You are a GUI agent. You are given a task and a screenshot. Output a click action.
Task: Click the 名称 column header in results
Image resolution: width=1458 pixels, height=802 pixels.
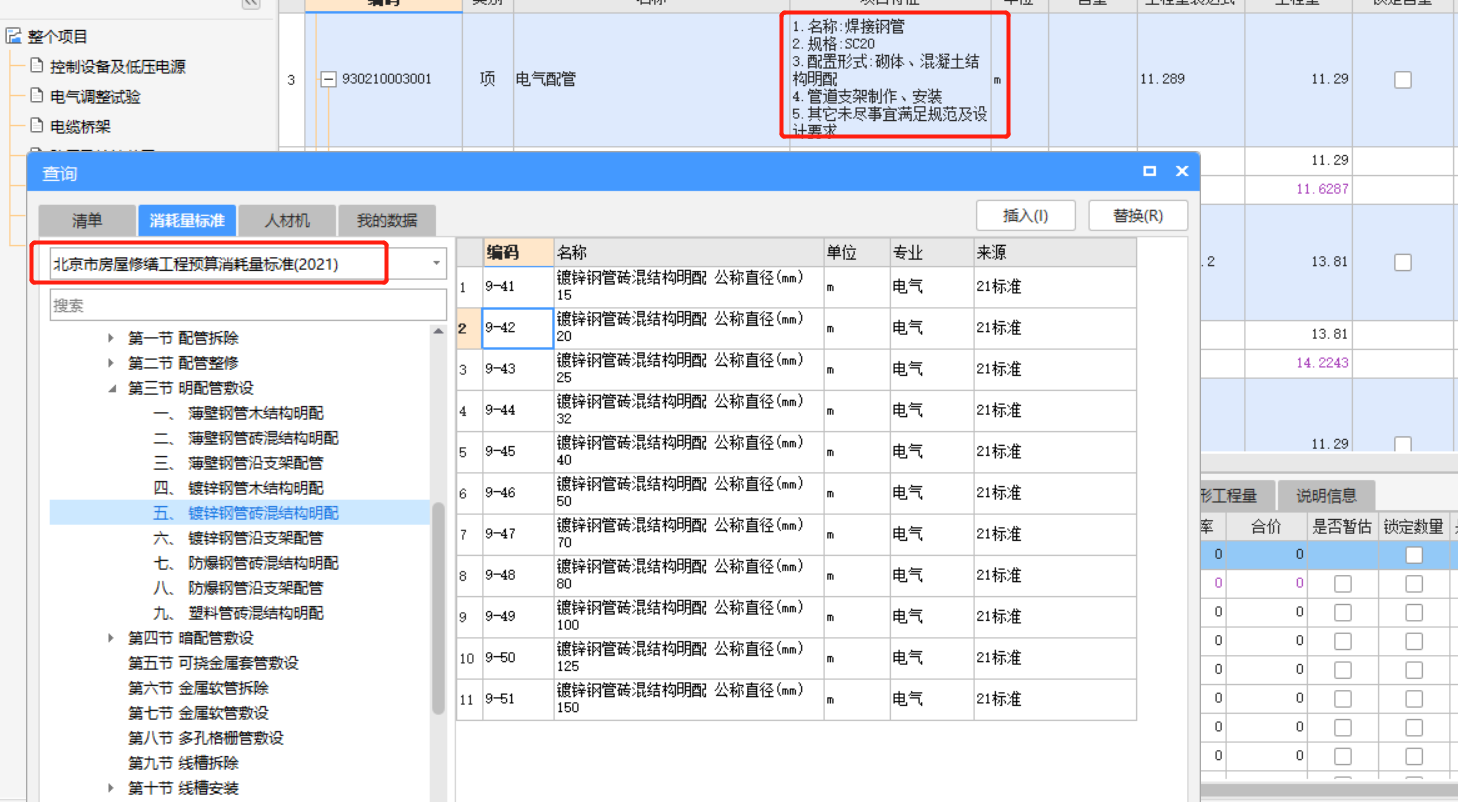tap(689, 252)
